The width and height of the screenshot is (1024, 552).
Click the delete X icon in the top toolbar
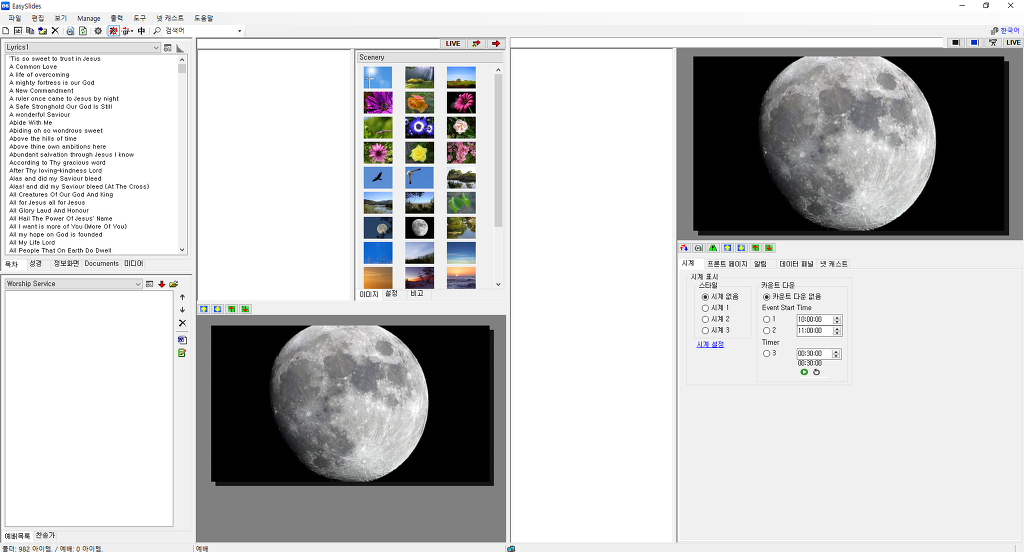coord(55,31)
